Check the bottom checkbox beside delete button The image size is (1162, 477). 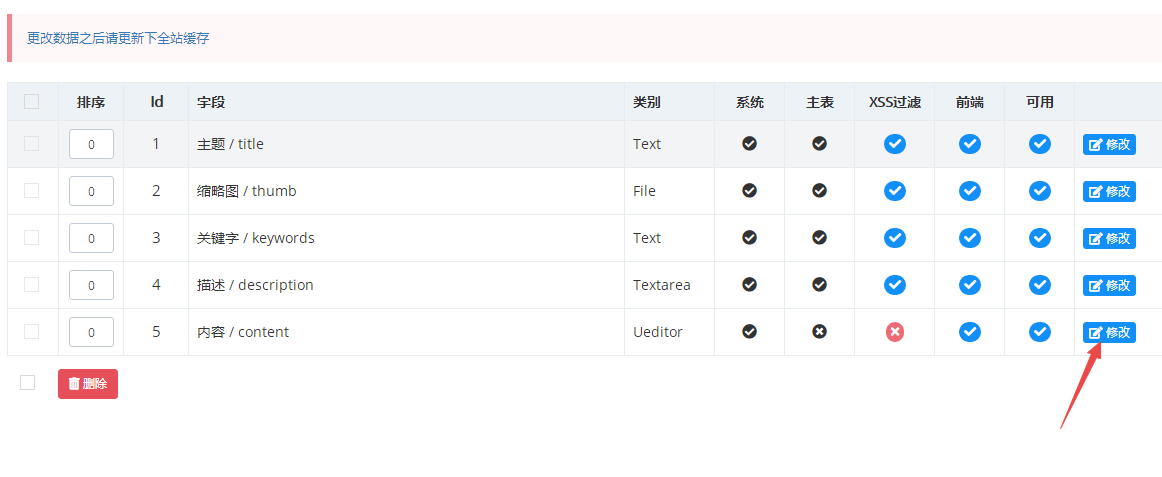[x=28, y=383]
